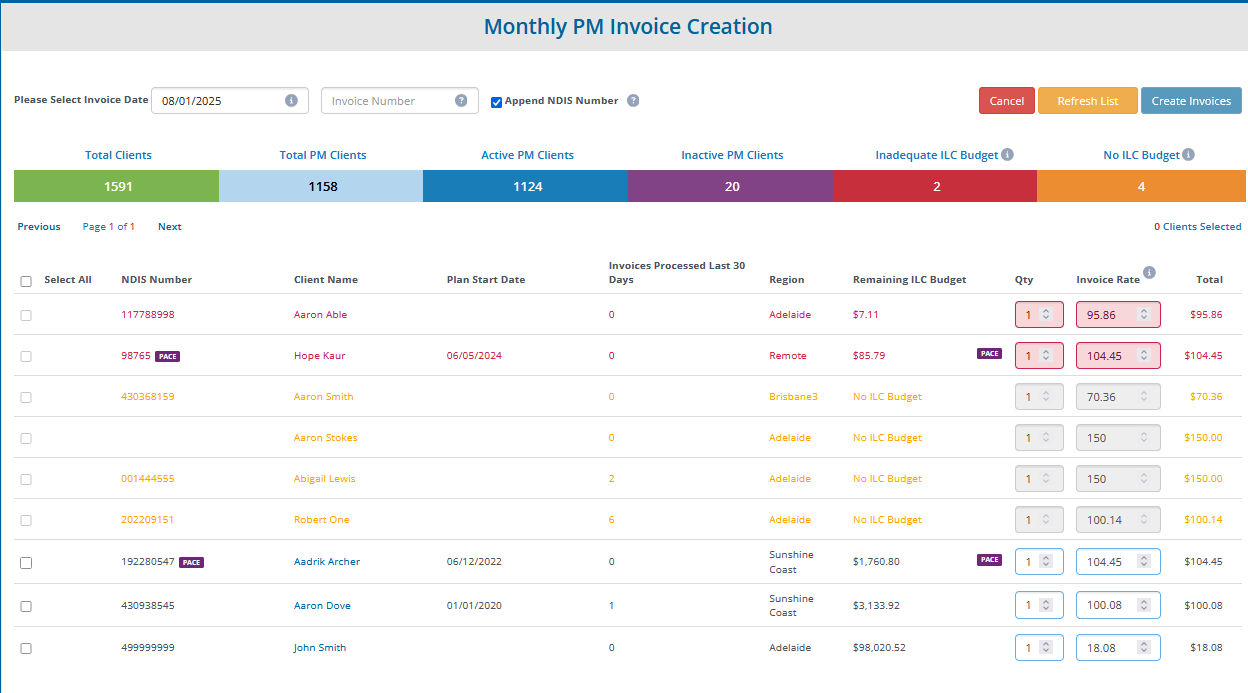Open client Aaron Dove link
The height and width of the screenshot is (693, 1248).
322,606
